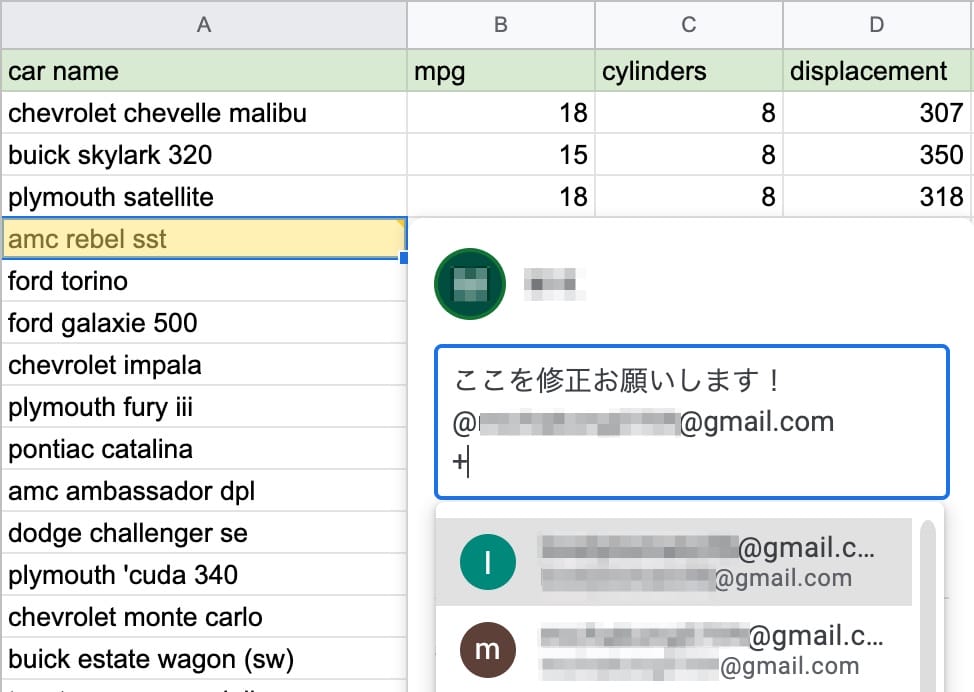This screenshot has width=974, height=692.
Task: Click inside the comment text box
Action: click(x=690, y=421)
